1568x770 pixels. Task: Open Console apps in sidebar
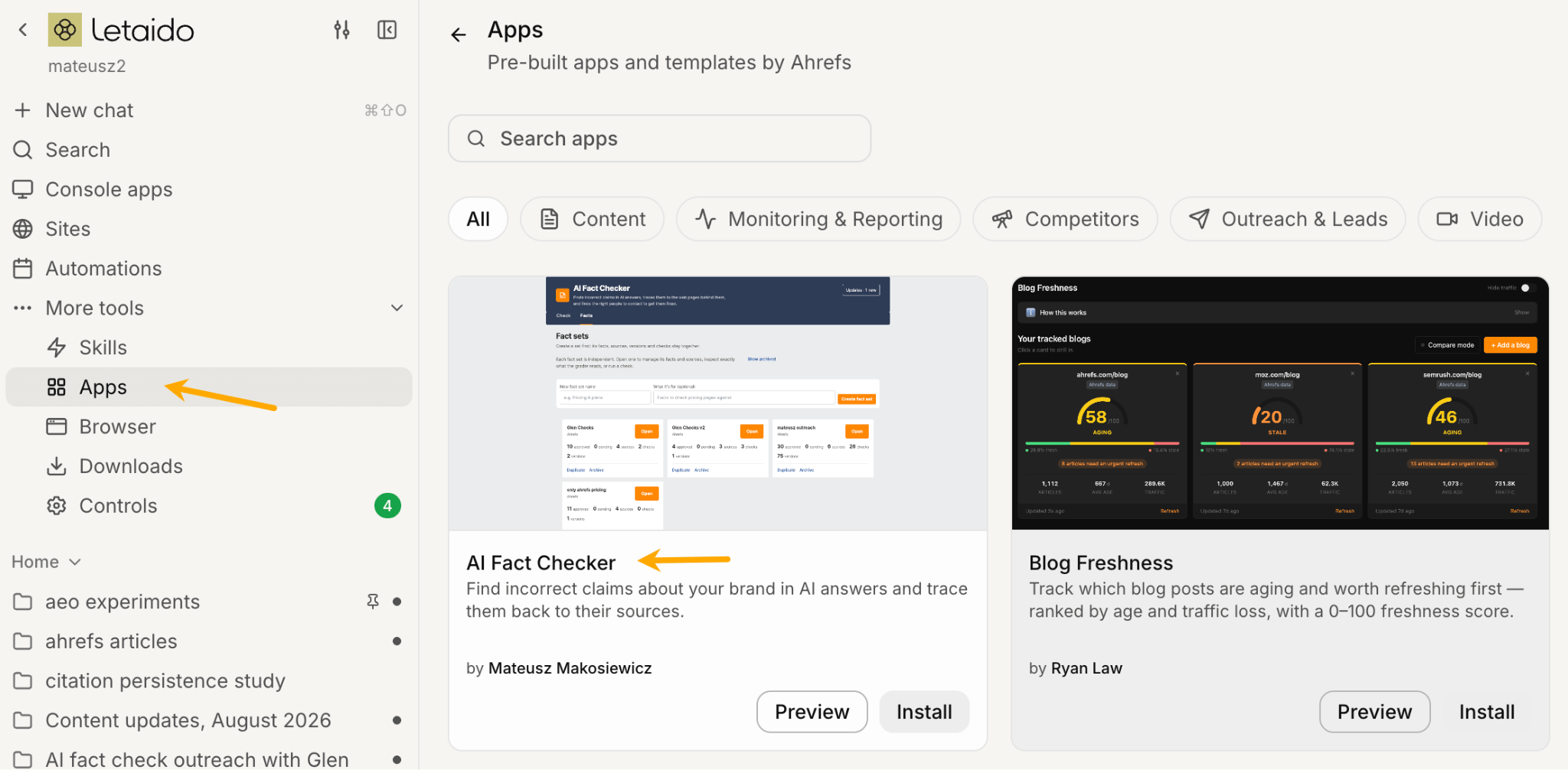(209, 189)
